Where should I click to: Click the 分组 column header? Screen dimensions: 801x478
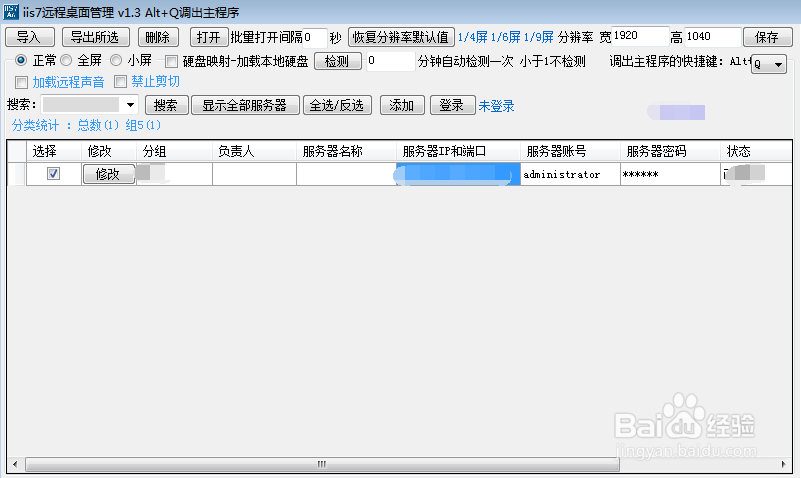point(174,151)
